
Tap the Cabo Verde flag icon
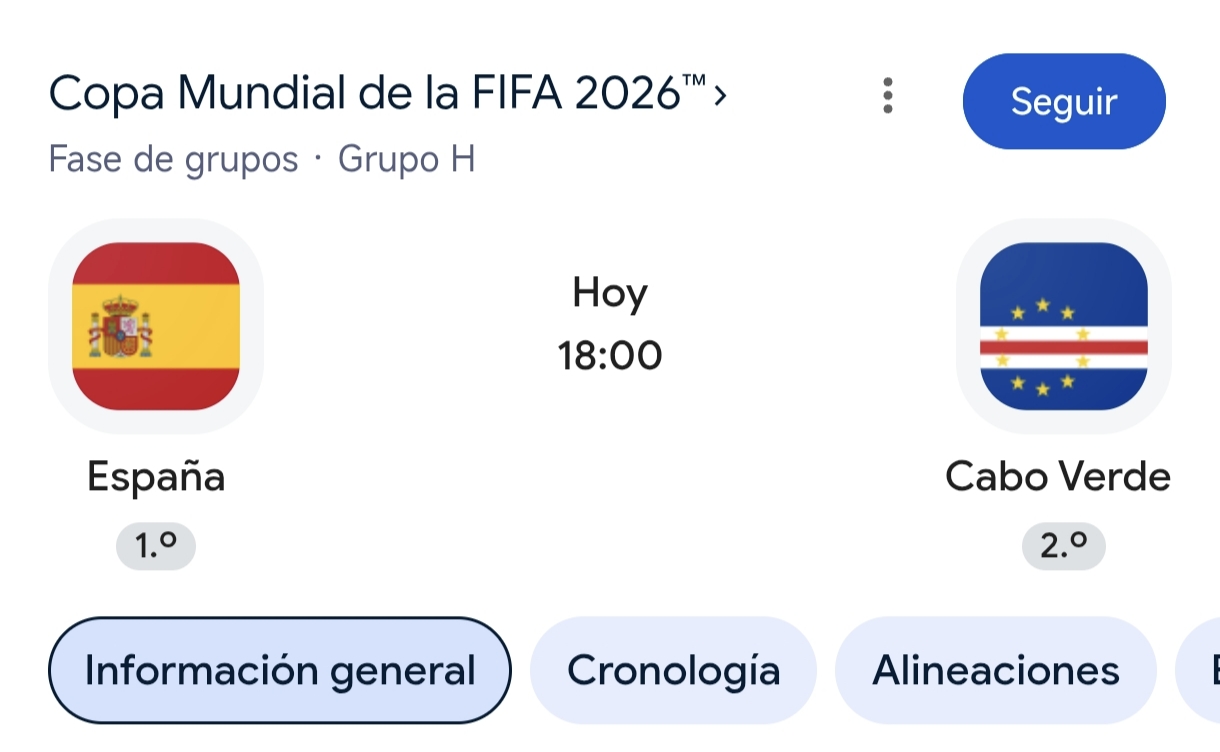point(1064,326)
